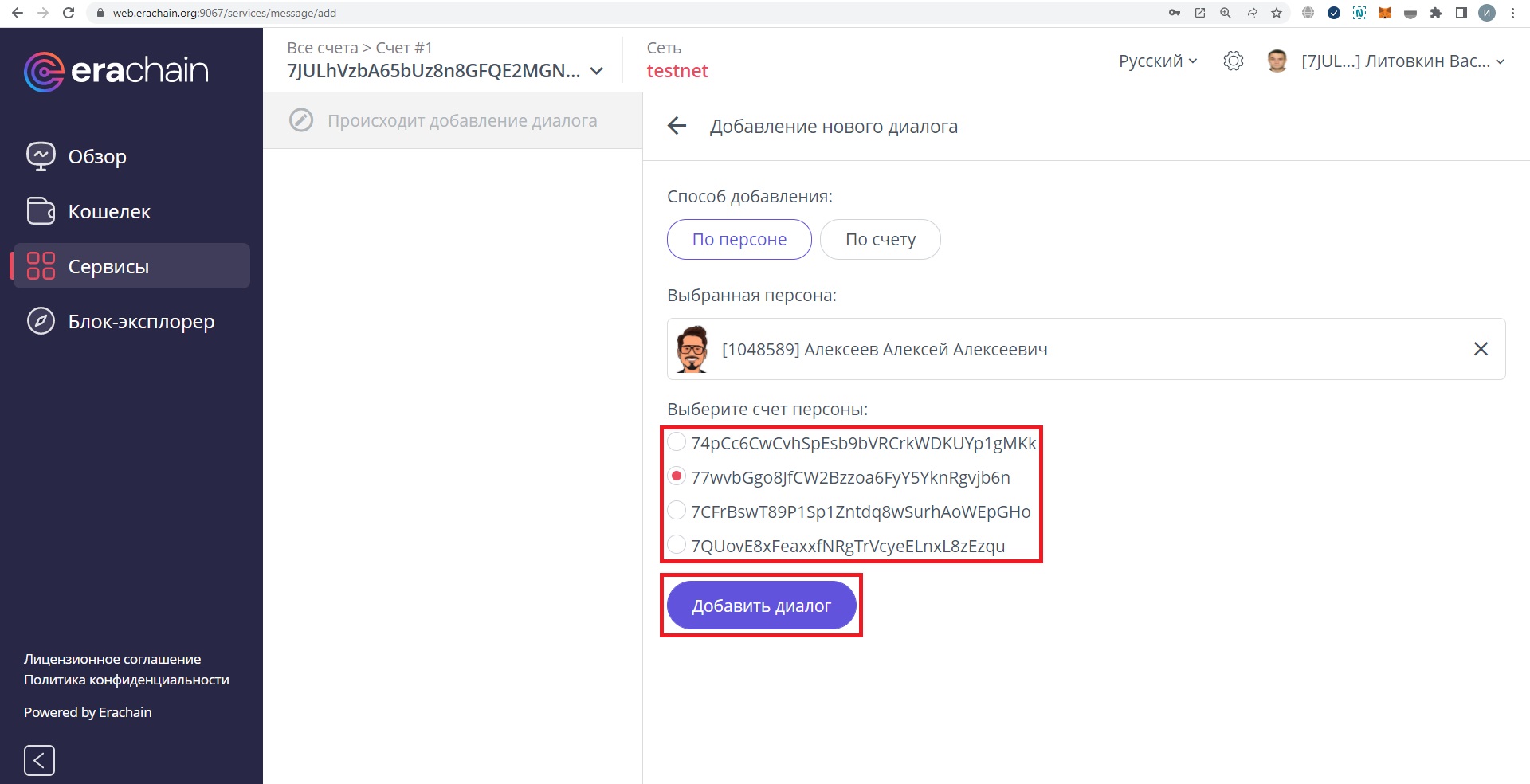Screen dimensions: 1530x784
Task: Select account 7CFrBswT89P1Sp1Zntdq8wSurhAoWEpGHo
Action: tap(675, 511)
